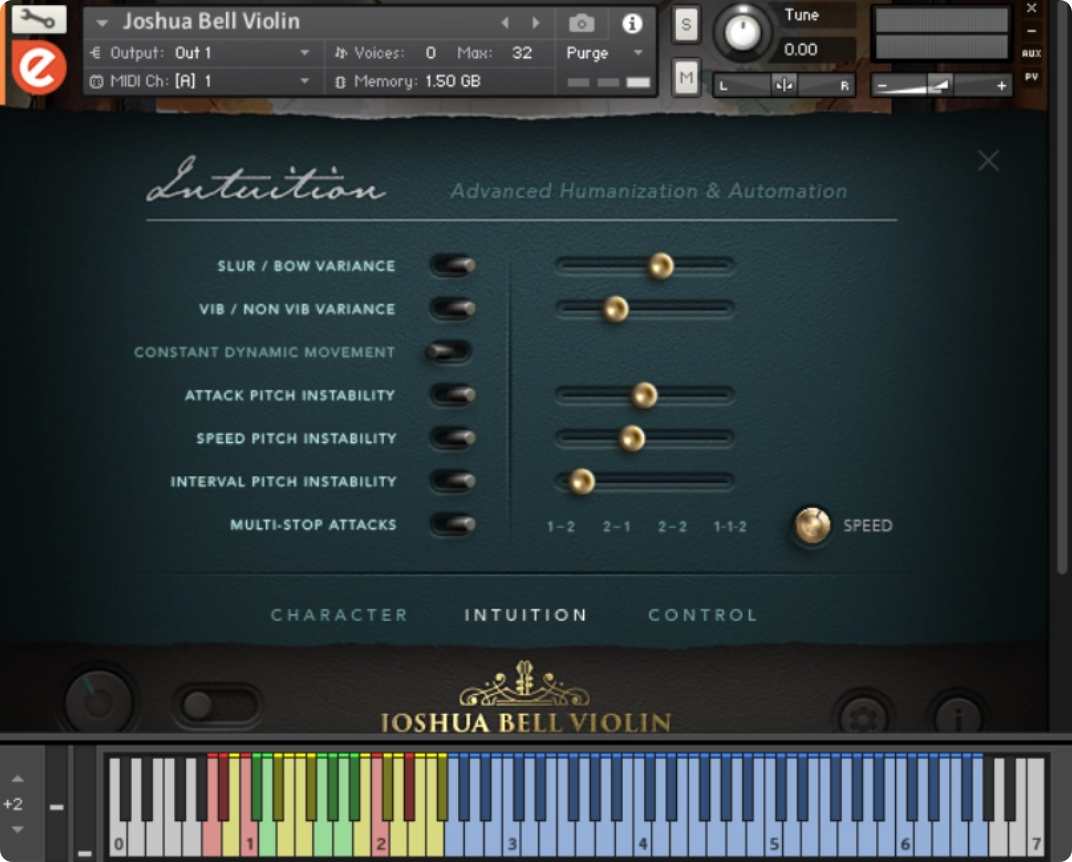Click the gold Speed knob
Viewport: 1072px width, 862px height.
[x=812, y=525]
